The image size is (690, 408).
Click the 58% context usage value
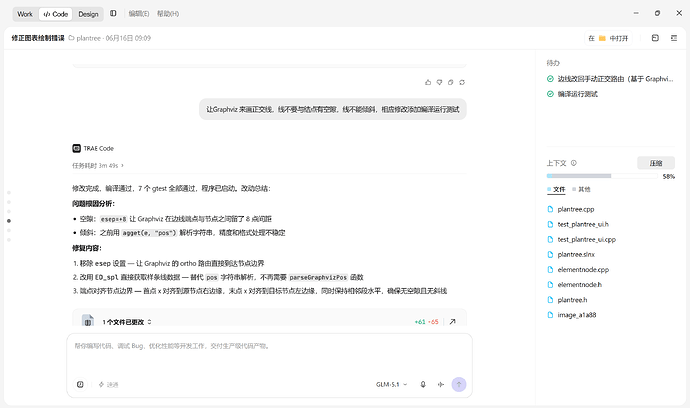pos(668,176)
